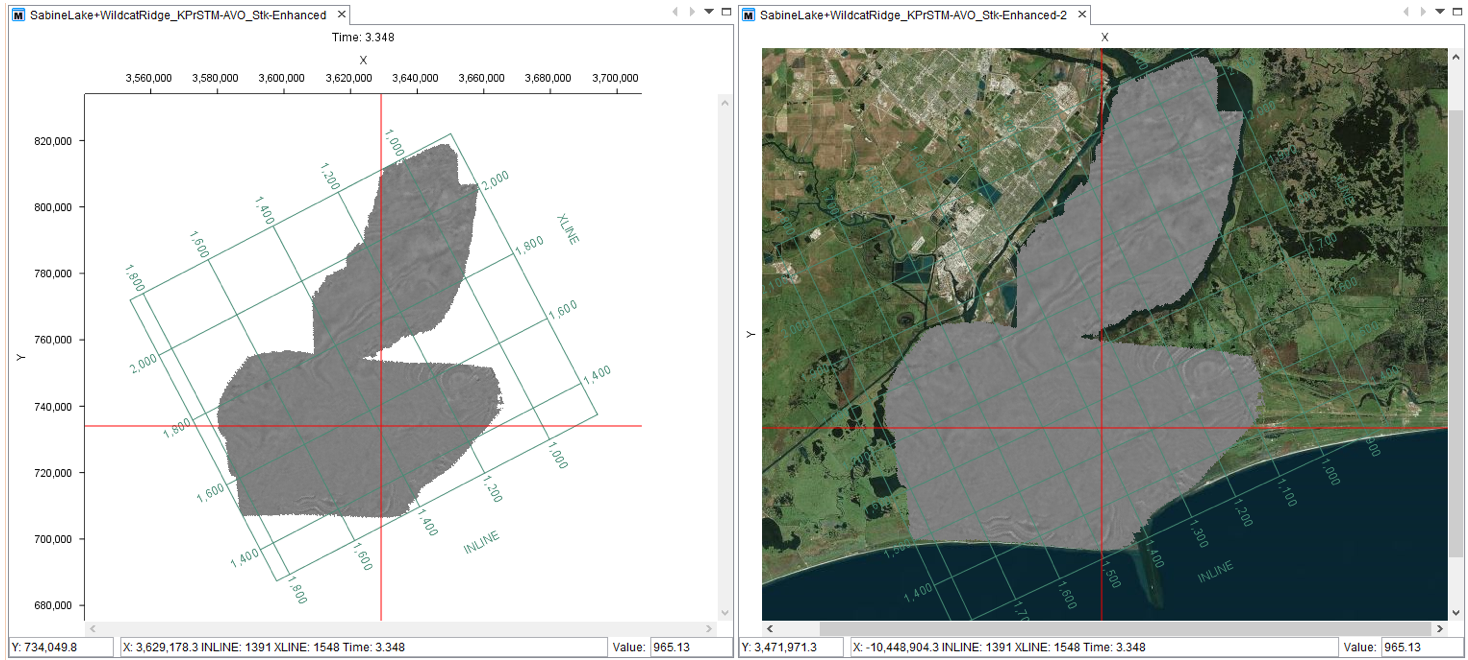Click up arrow of left view vertical scrollbar
The image size is (1468, 660).
[726, 102]
